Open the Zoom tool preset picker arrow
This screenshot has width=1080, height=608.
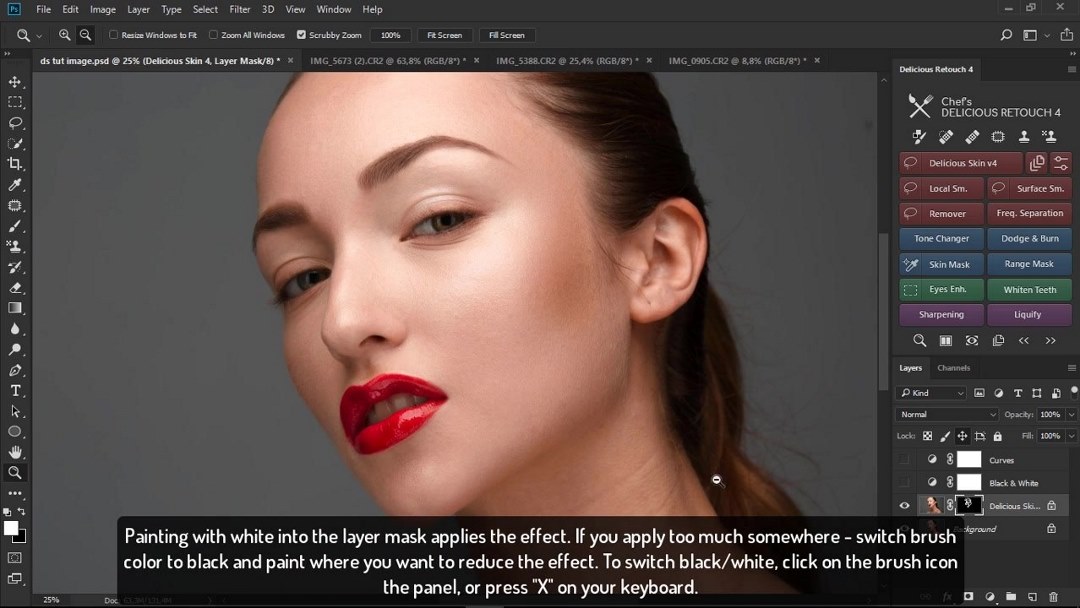pyautogui.click(x=39, y=35)
